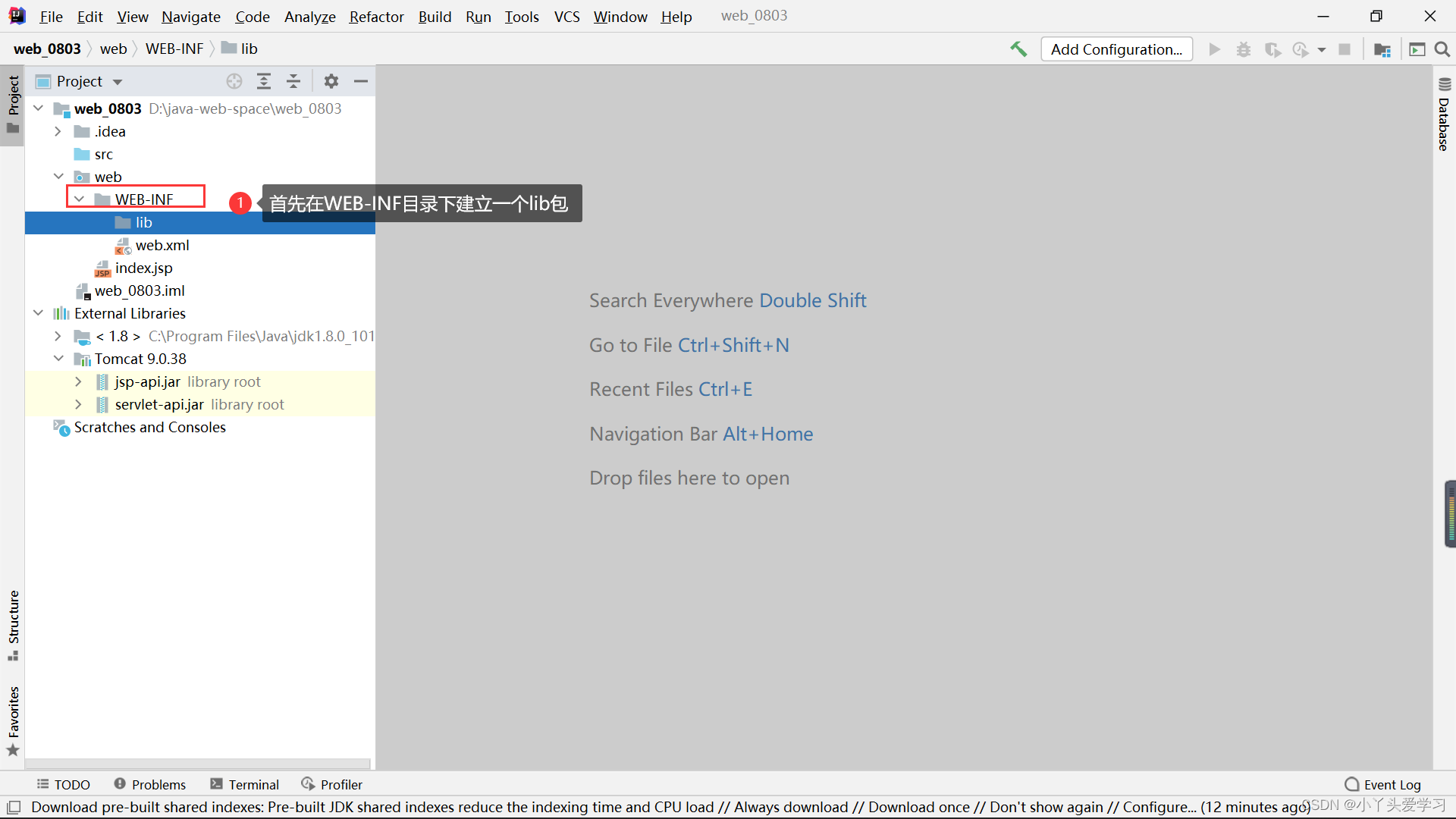
Task: Click Select Opened File locate icon
Action: (x=234, y=81)
